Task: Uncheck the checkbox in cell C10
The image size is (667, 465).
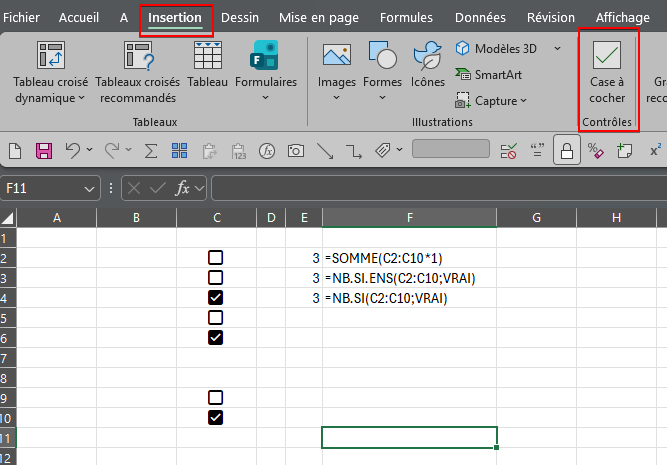Action: coord(216,417)
